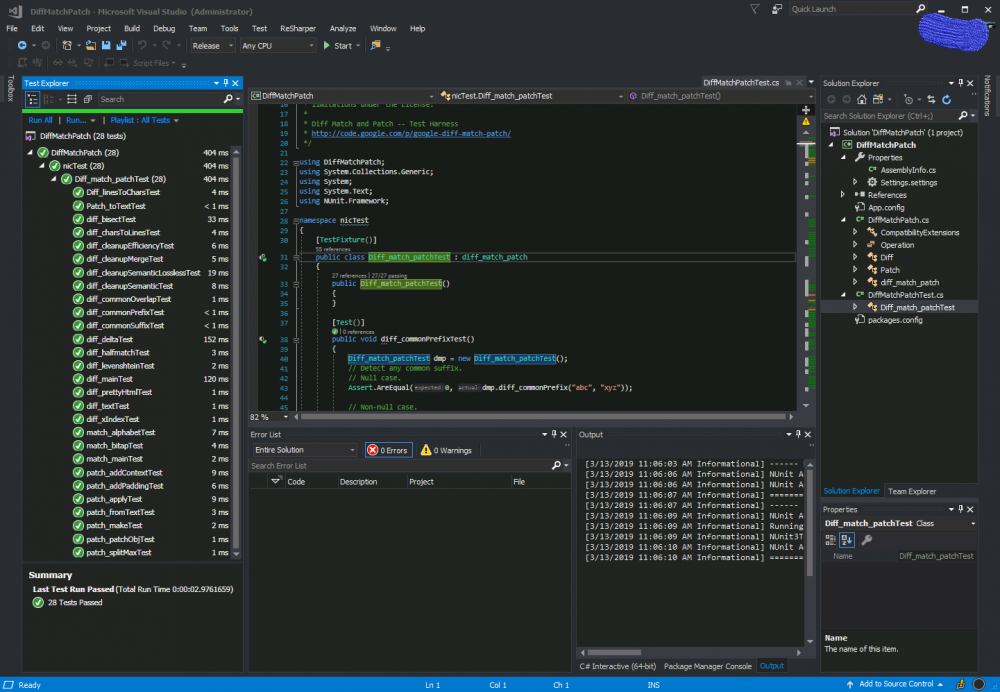Switch to the Team Explorer tab
The width and height of the screenshot is (1000, 692).
(x=912, y=491)
